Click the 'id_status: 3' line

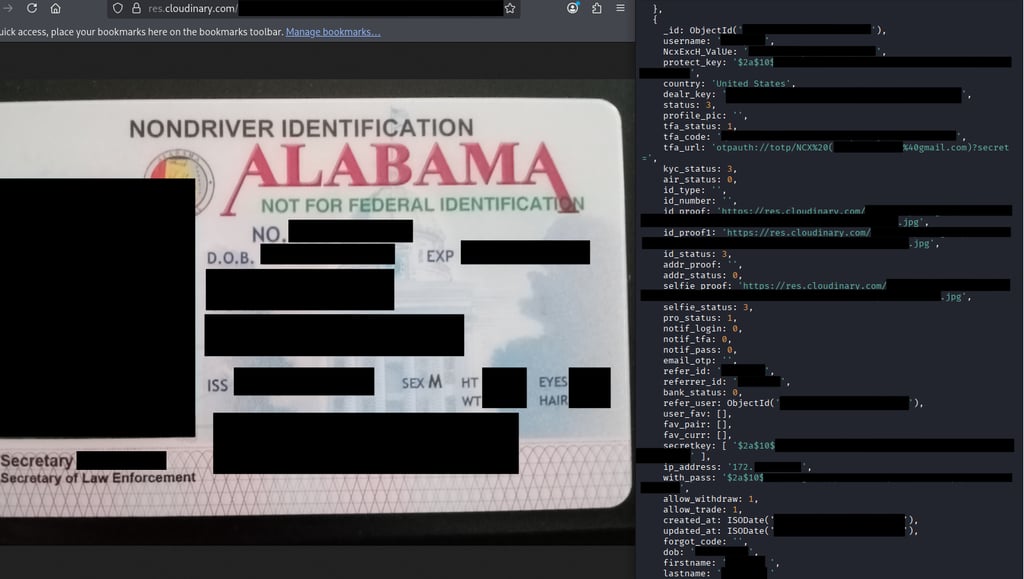pos(697,254)
